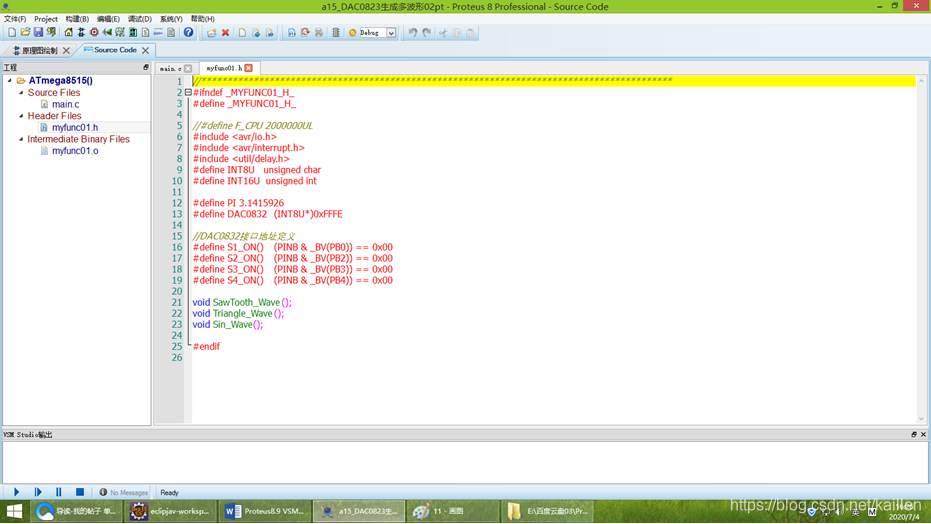Viewport: 931px width, 524px height.
Task: Create a new project with toolbar icon
Action: pyautogui.click(x=12, y=33)
